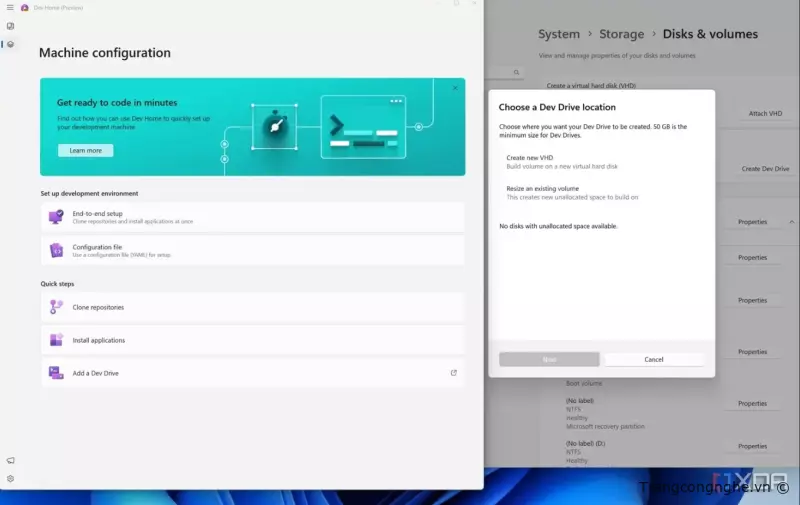The width and height of the screenshot is (800, 505).
Task: Click Cancel in Dev Drive dialog
Action: (x=654, y=359)
